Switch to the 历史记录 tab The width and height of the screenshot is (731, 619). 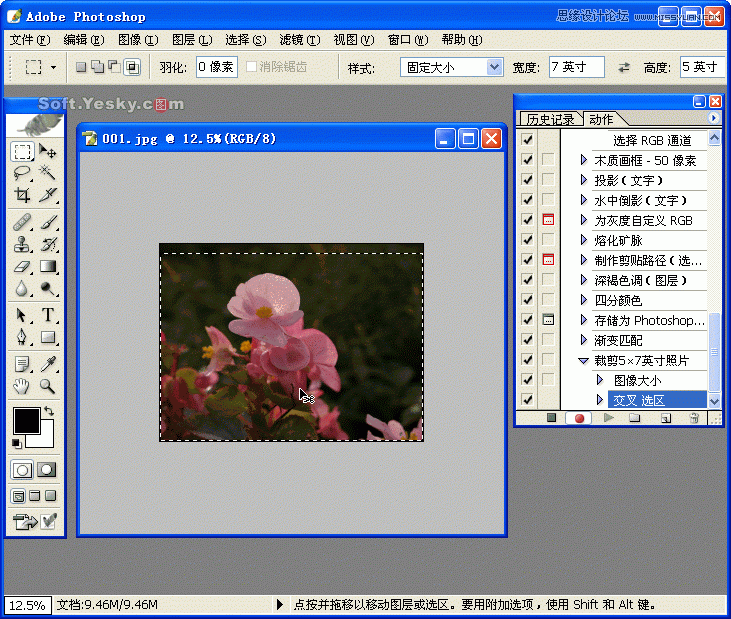click(x=550, y=119)
